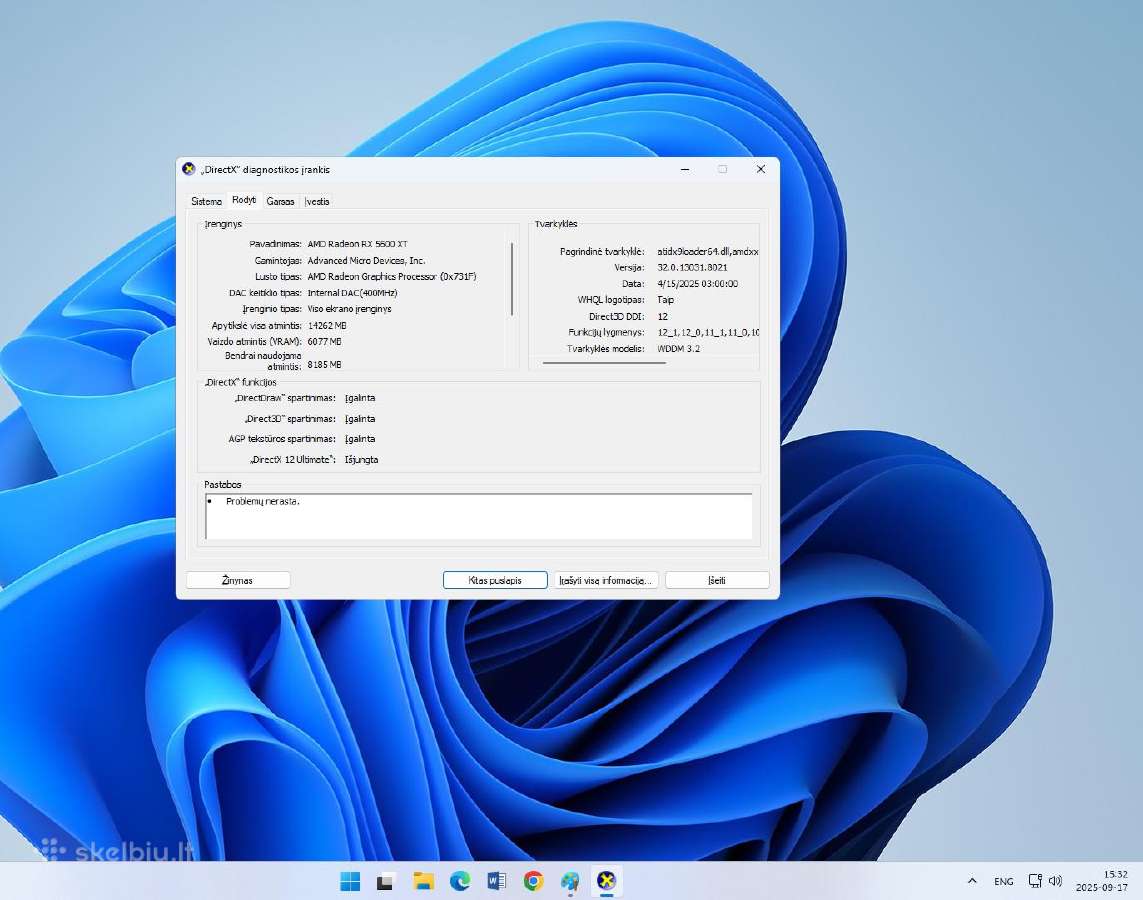Click the 8185 MB shared memory value
This screenshot has width=1143, height=900.
point(324,364)
